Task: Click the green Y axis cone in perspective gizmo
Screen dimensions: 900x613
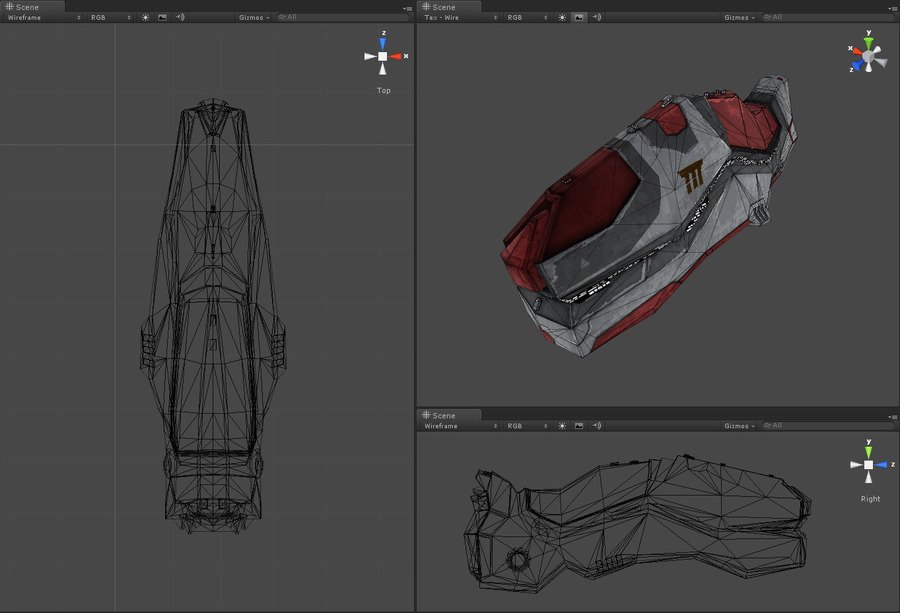Action: (869, 44)
